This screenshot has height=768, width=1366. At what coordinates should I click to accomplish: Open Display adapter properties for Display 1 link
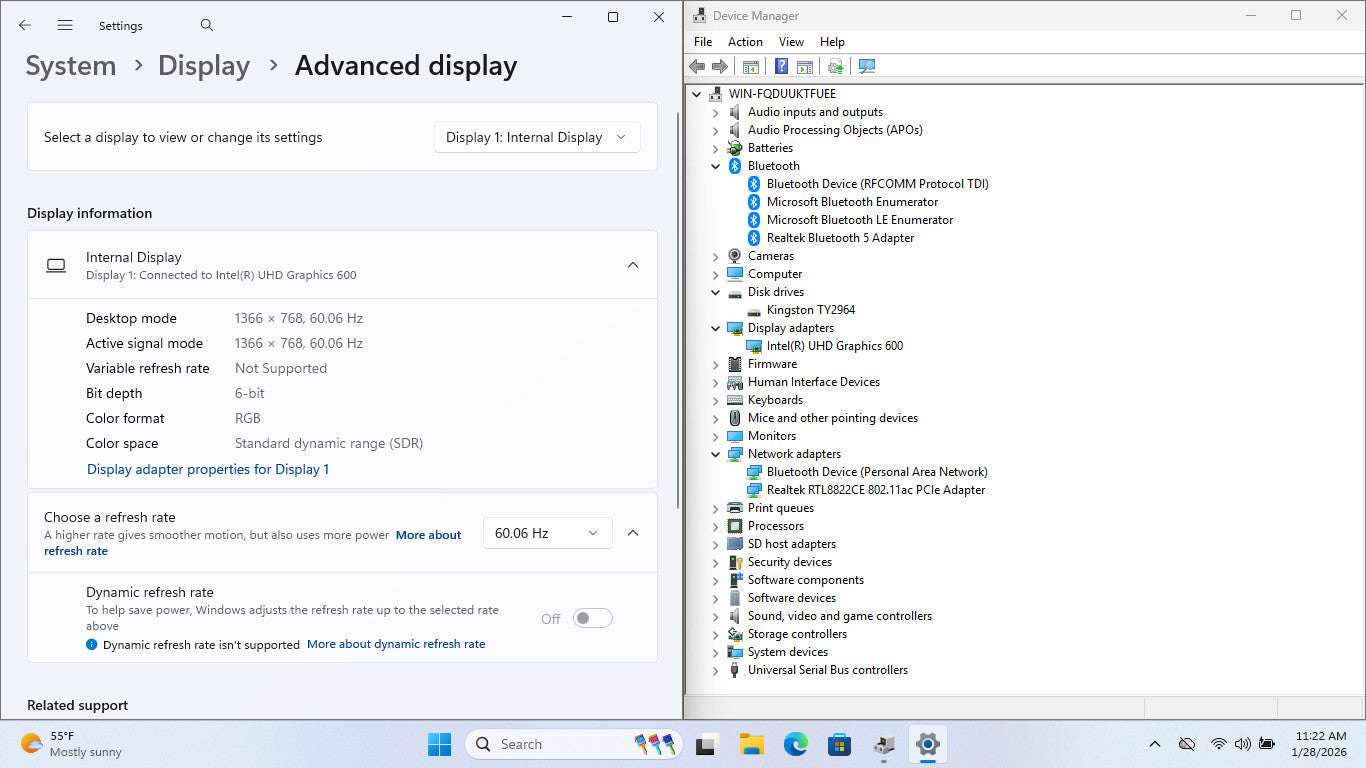[x=208, y=469]
